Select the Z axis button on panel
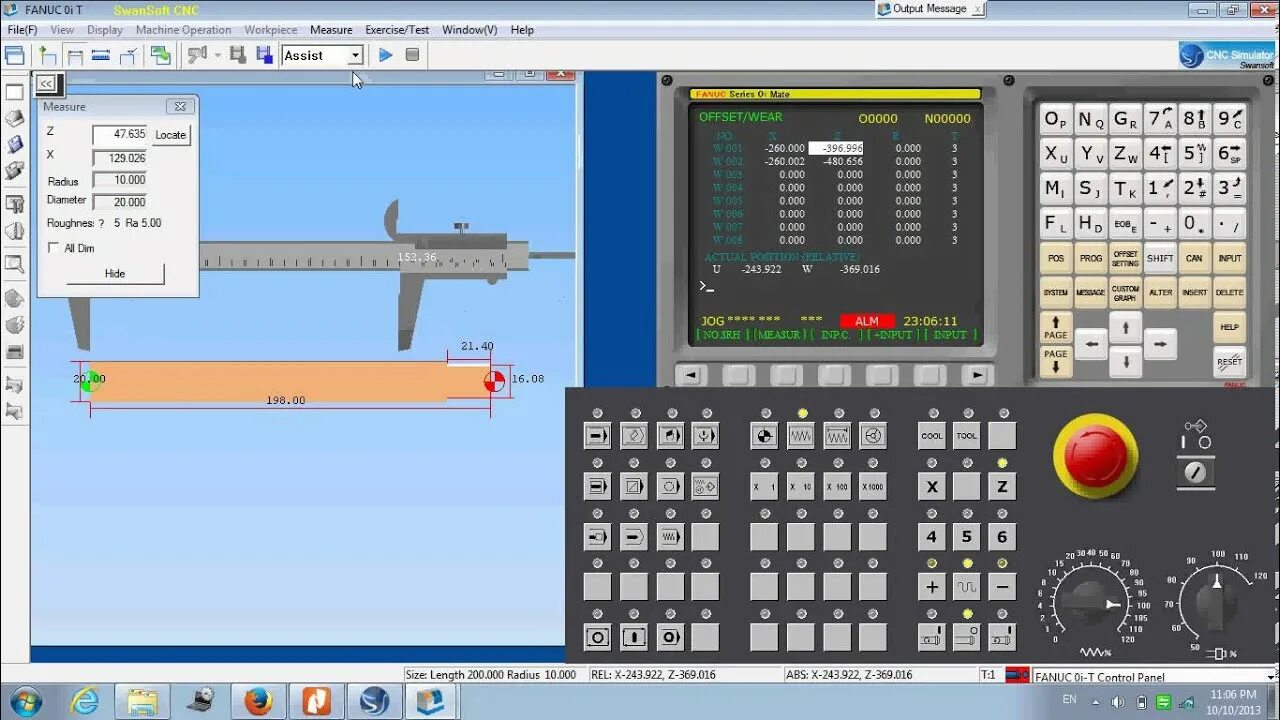 (x=1002, y=487)
